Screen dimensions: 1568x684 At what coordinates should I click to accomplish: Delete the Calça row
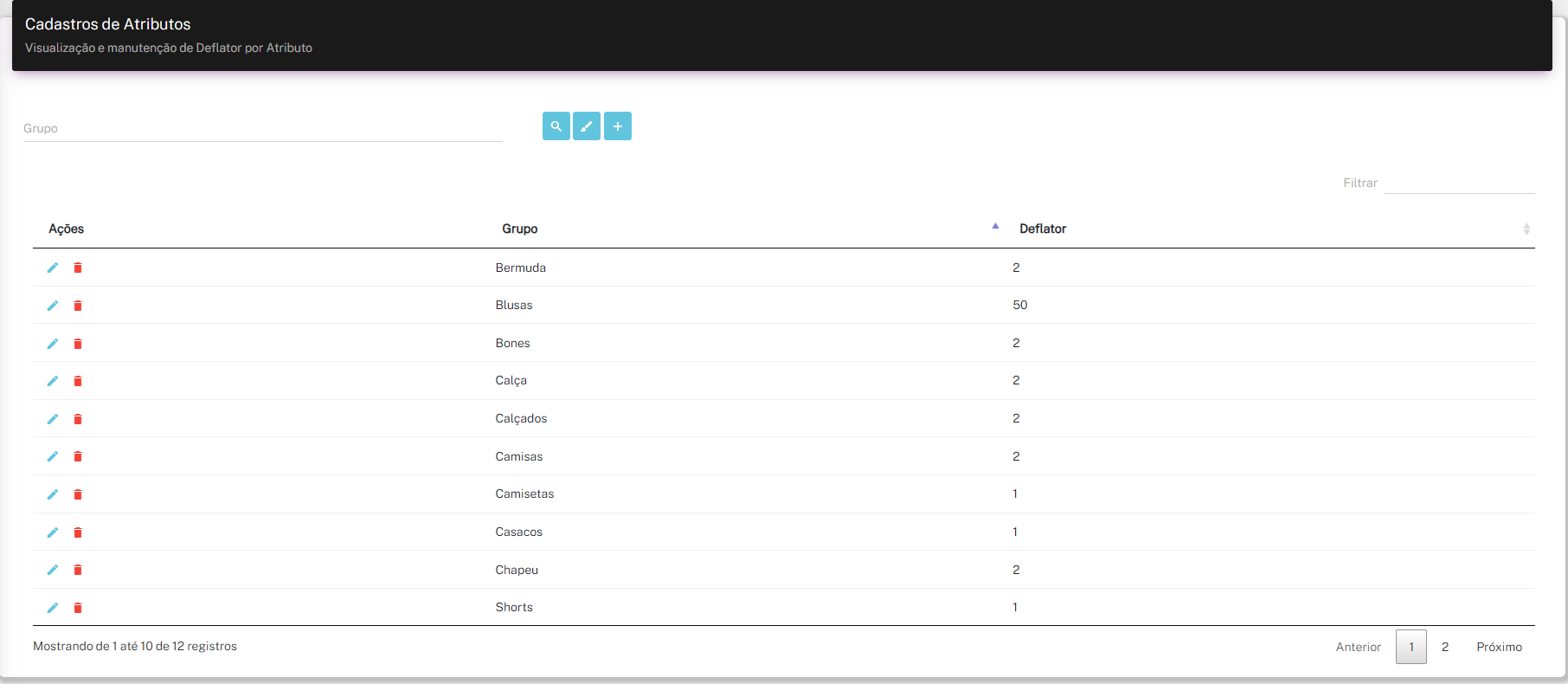pos(78,381)
